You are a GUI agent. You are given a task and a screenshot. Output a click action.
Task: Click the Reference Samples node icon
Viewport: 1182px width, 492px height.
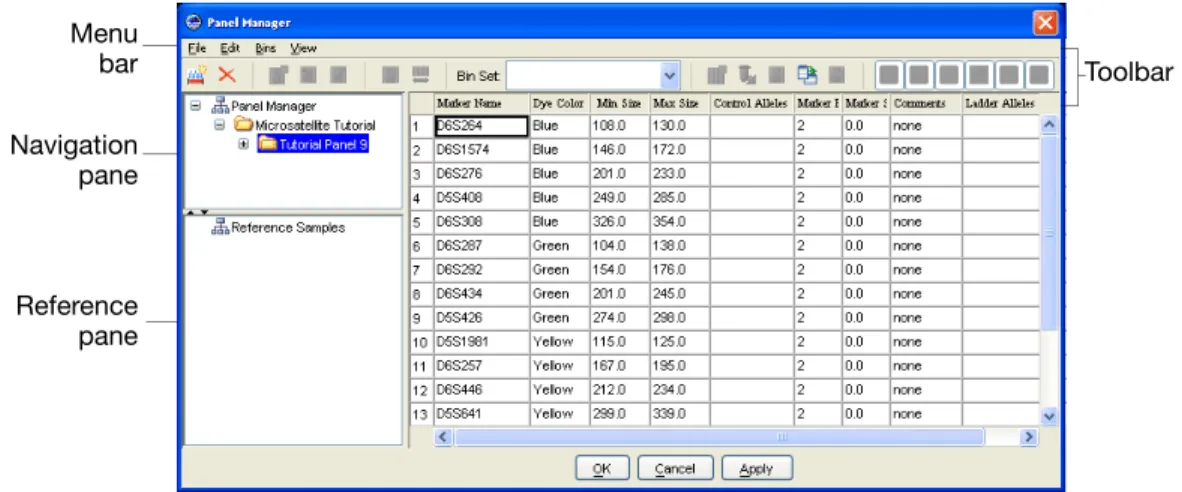point(220,227)
